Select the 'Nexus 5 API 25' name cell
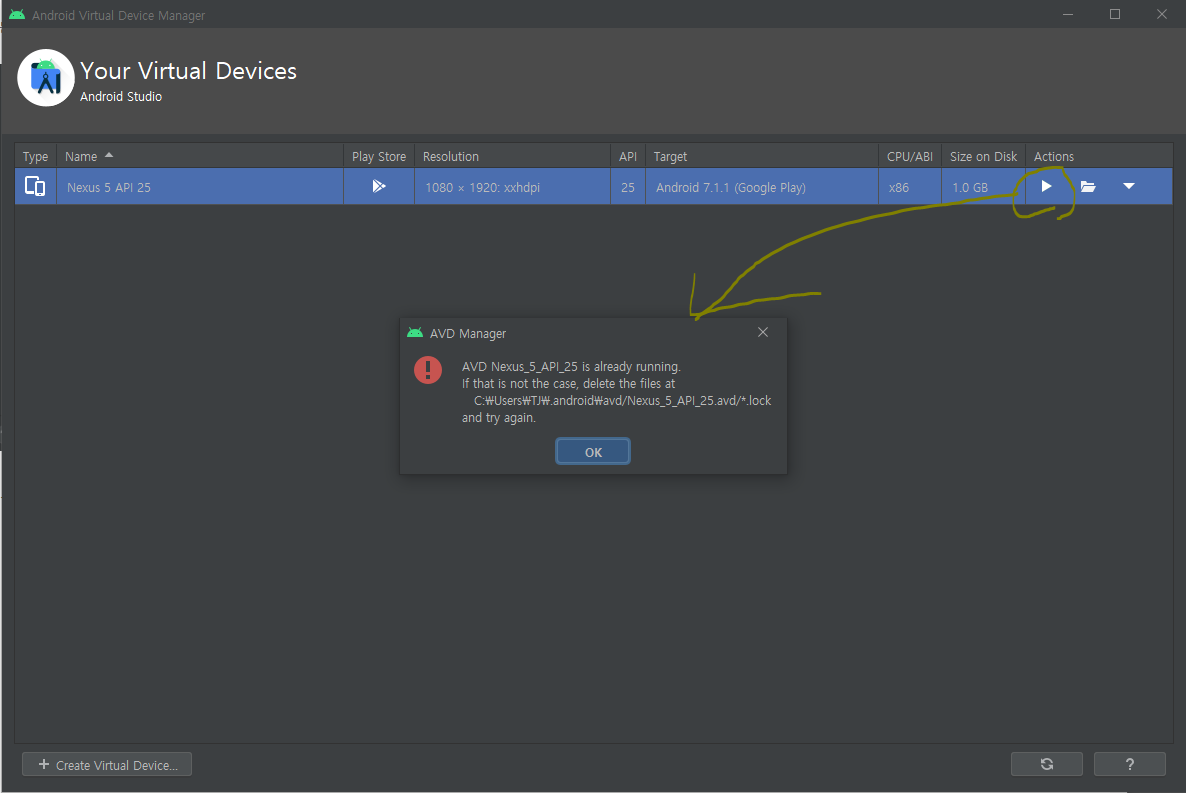 click(200, 187)
